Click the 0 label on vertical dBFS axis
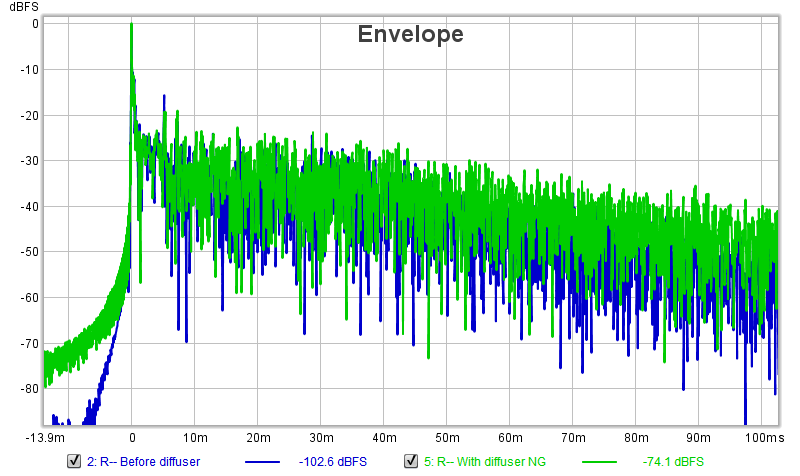Viewport: 800px width, 476px height. tap(33, 24)
